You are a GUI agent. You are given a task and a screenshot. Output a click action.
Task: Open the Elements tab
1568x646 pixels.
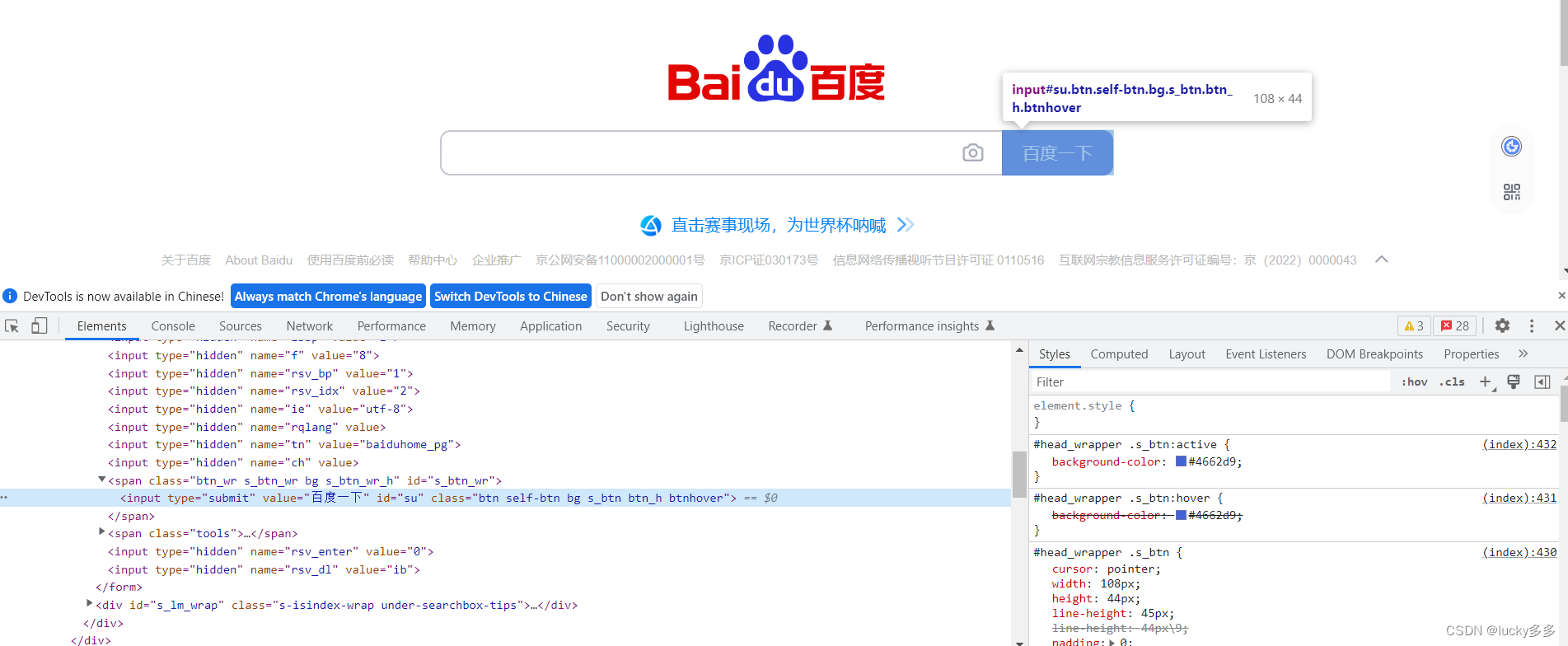coord(102,326)
